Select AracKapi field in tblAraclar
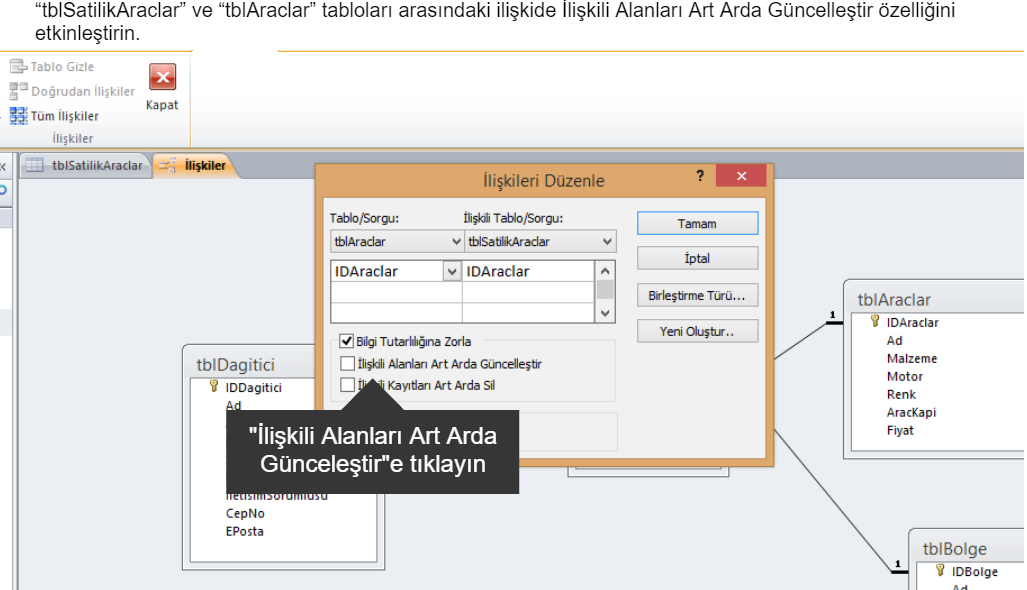 911,412
